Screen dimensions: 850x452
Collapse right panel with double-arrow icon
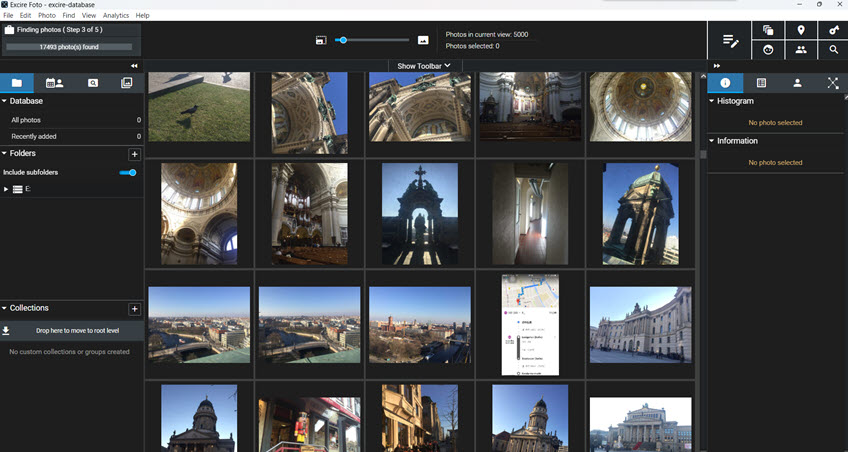[x=717, y=66]
